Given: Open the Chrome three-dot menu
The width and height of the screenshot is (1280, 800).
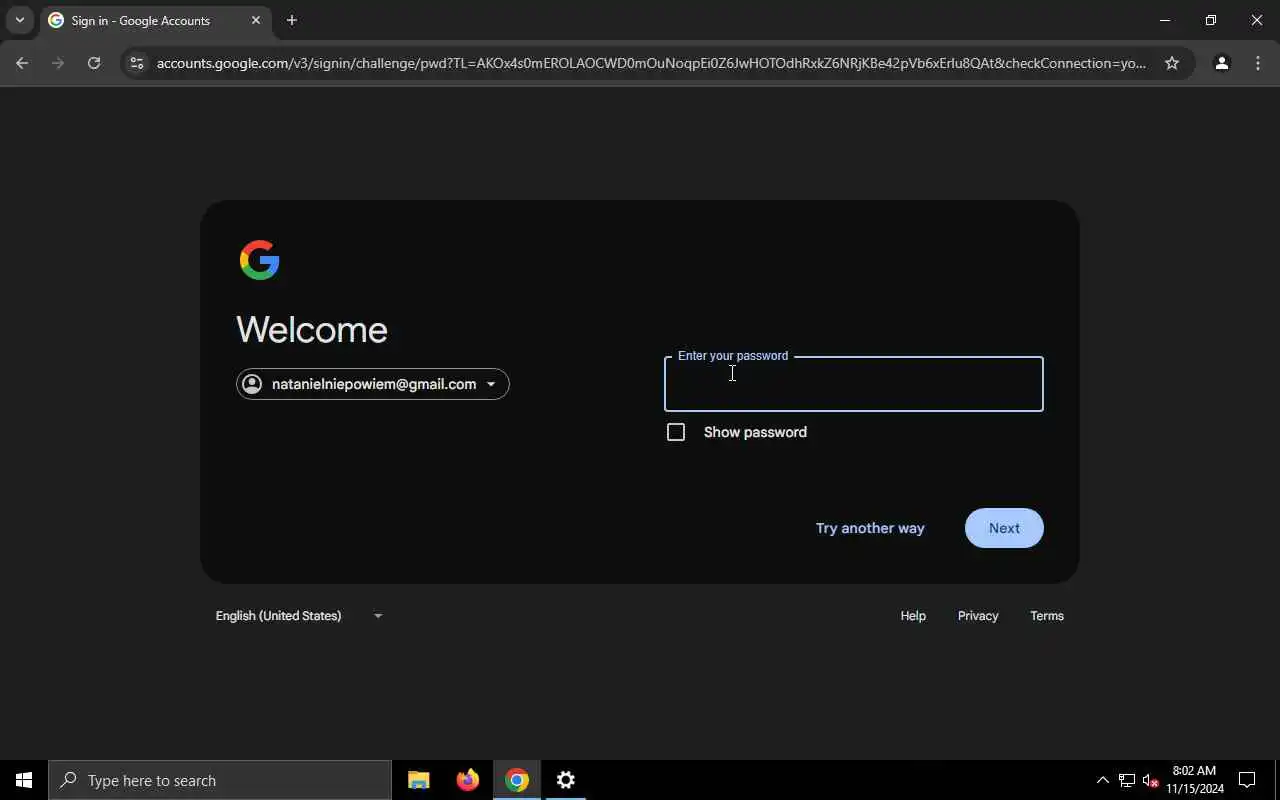Looking at the screenshot, I should coord(1258,63).
